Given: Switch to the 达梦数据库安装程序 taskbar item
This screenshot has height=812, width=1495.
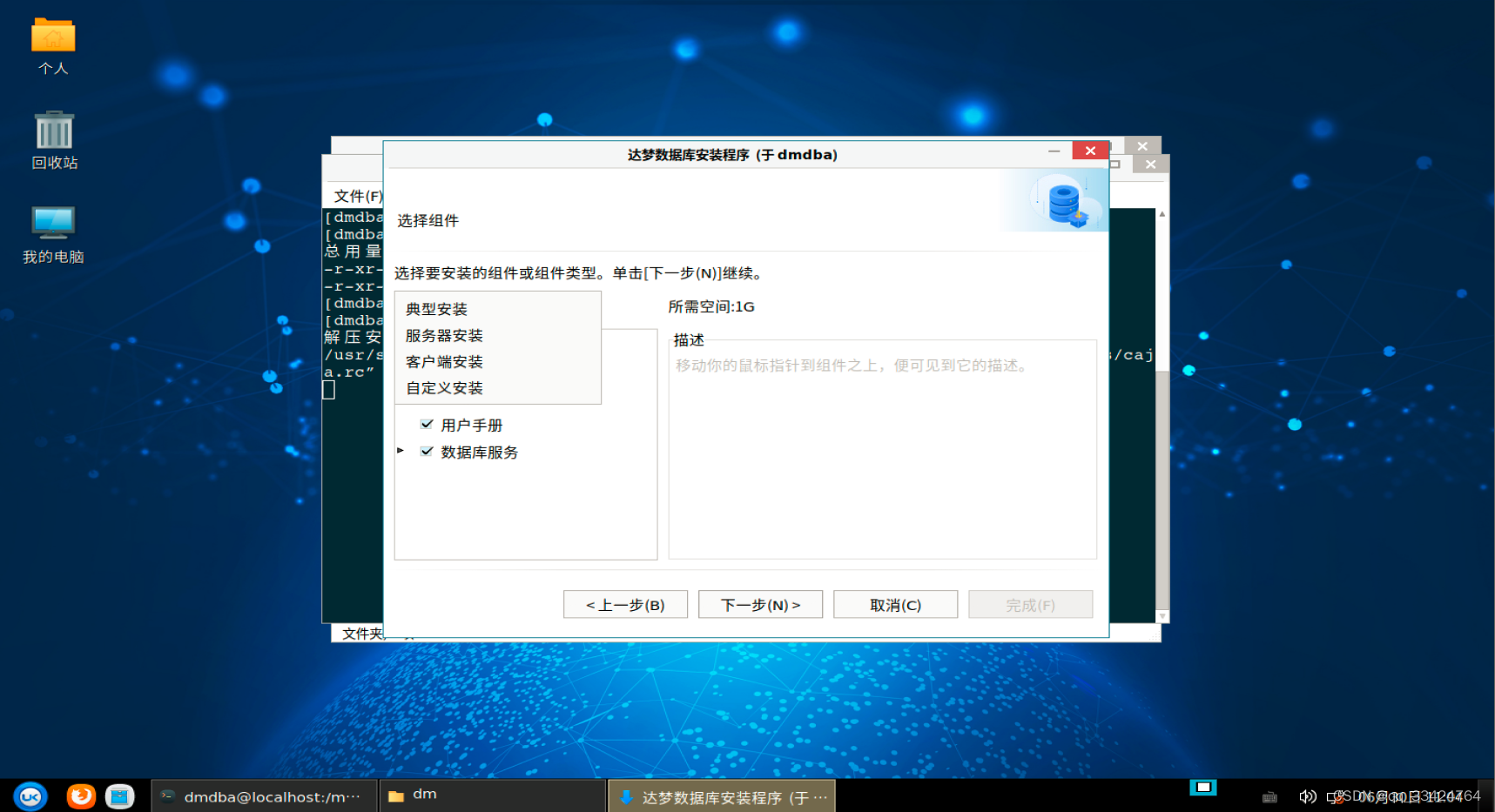Looking at the screenshot, I should (722, 796).
